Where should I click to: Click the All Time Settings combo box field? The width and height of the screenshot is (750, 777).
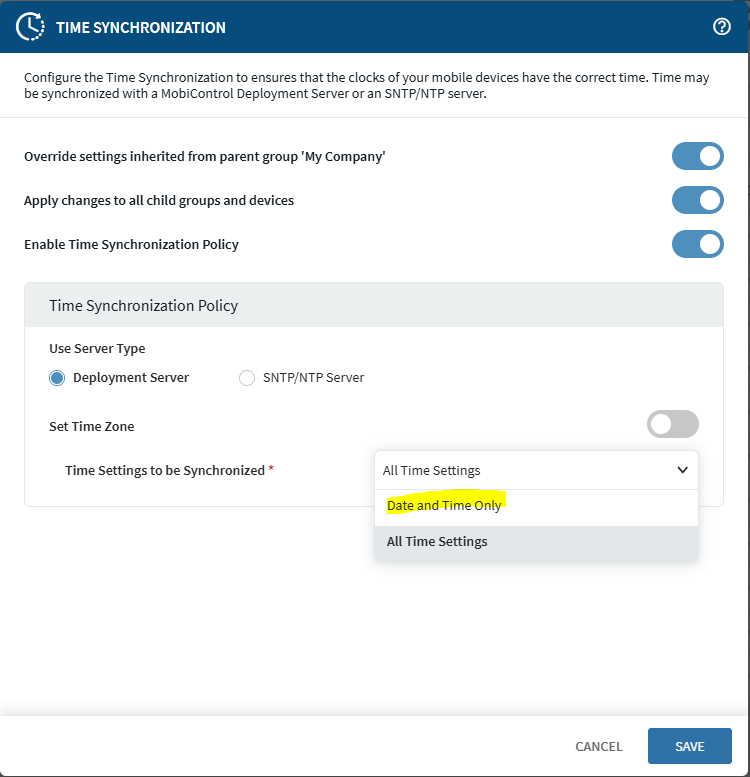tap(520, 470)
